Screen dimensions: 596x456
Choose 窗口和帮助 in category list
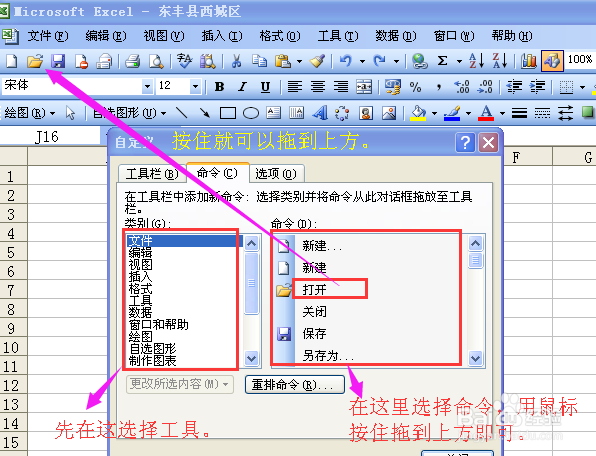(x=159, y=325)
